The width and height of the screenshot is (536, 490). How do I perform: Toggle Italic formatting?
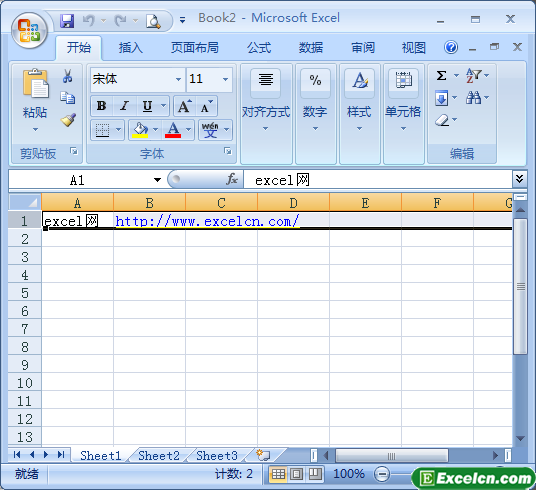[x=124, y=106]
